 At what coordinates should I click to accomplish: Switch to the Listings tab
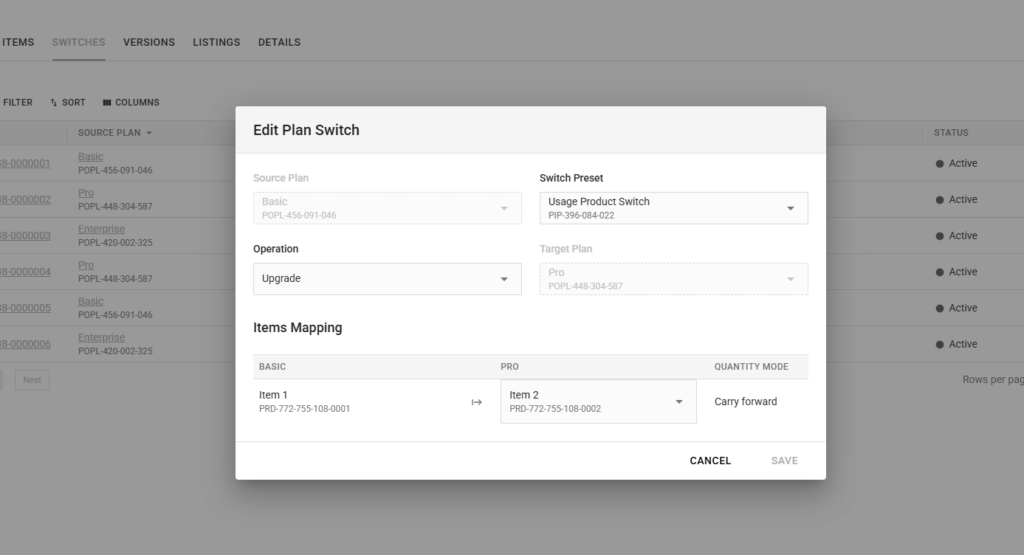[216, 42]
